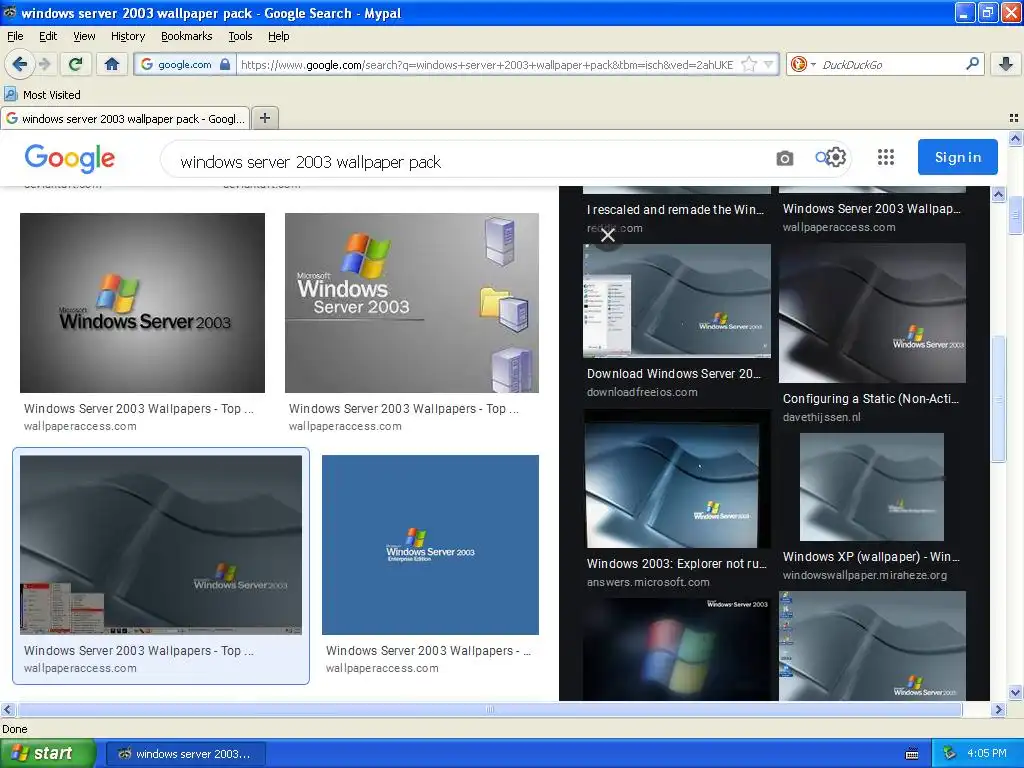The height and width of the screenshot is (768, 1024).
Task: Select the windows server 2003 wallpaper pack tab
Action: click(125, 118)
